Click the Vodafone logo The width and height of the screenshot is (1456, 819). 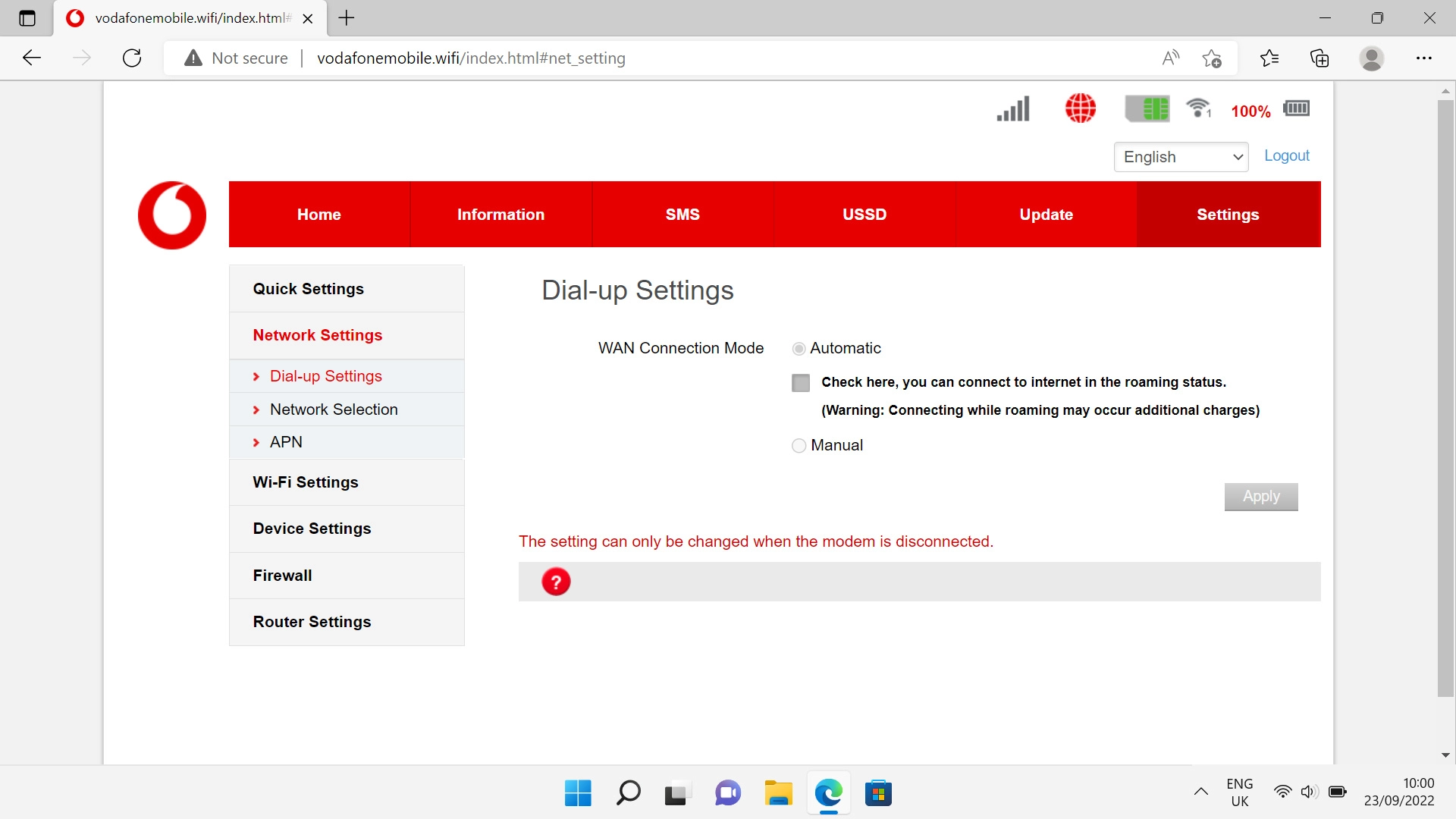coord(171,215)
